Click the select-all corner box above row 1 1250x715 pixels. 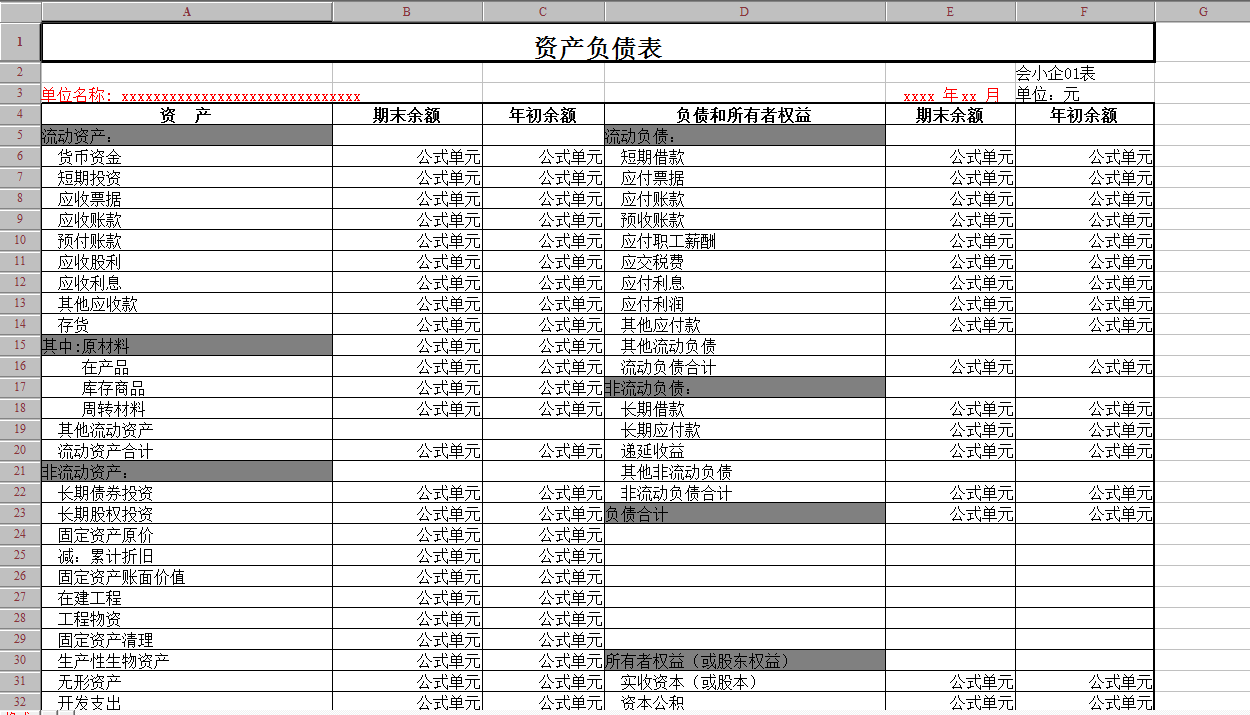coord(20,11)
